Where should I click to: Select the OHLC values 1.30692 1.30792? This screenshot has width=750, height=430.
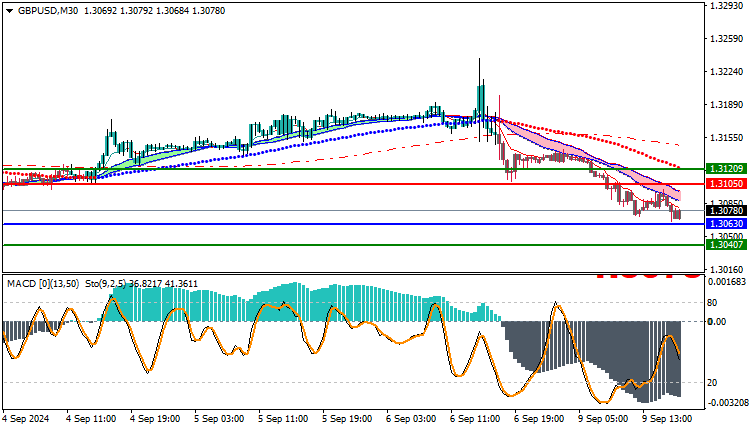point(119,11)
